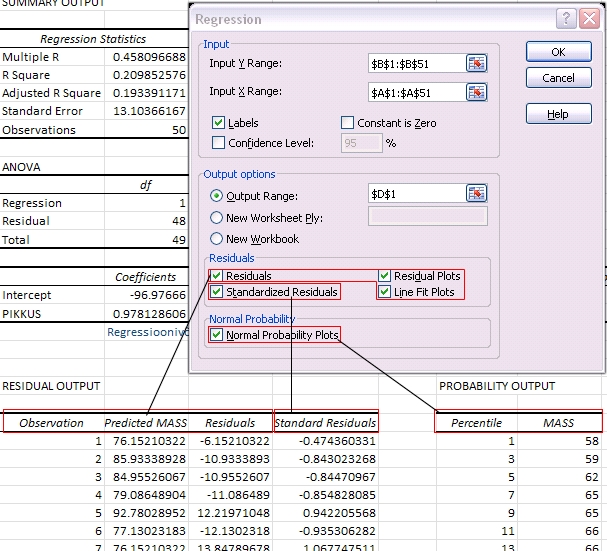The image size is (607, 551).
Task: Select the Standard Residuals column header
Action: 326,422
